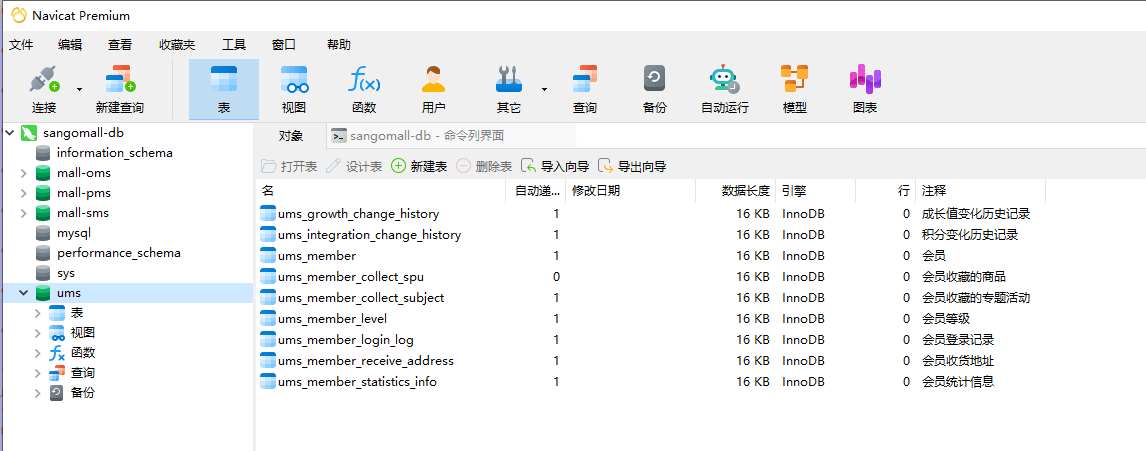Open the Others (其它) dropdown arrow

click(544, 90)
